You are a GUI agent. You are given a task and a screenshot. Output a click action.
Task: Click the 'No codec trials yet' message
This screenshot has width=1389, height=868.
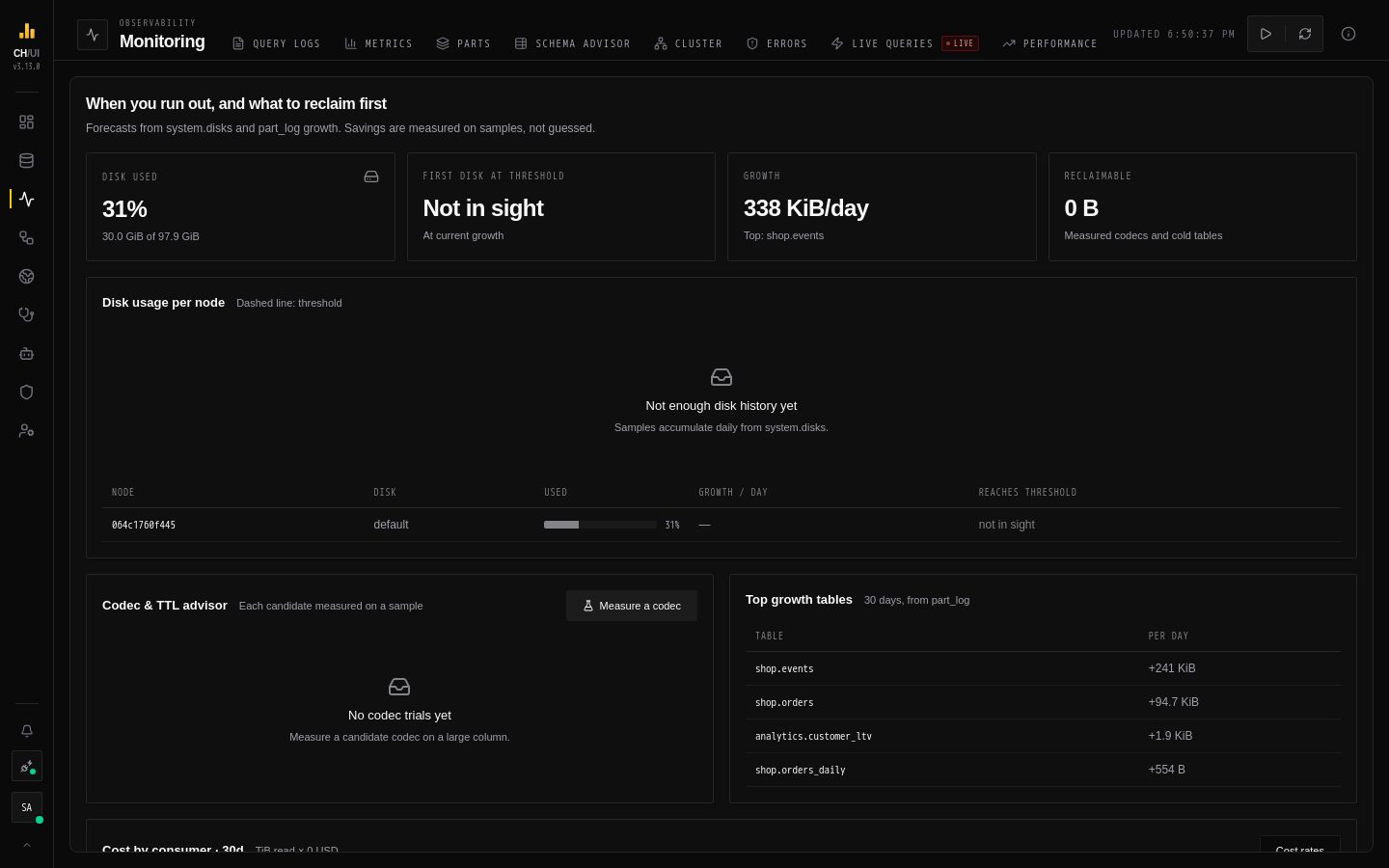(x=399, y=716)
